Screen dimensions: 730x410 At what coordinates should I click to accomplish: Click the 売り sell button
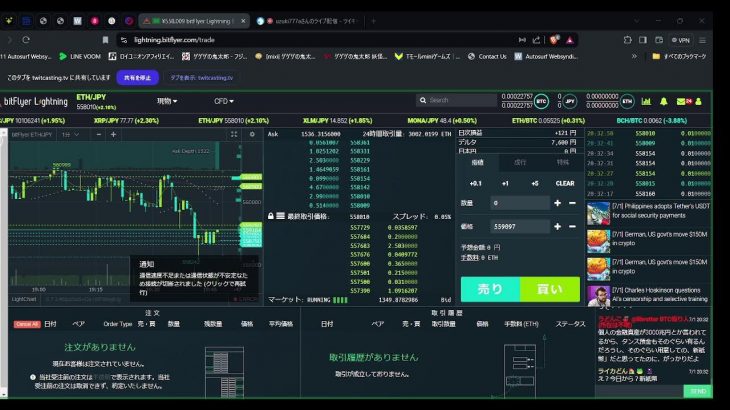(x=490, y=289)
